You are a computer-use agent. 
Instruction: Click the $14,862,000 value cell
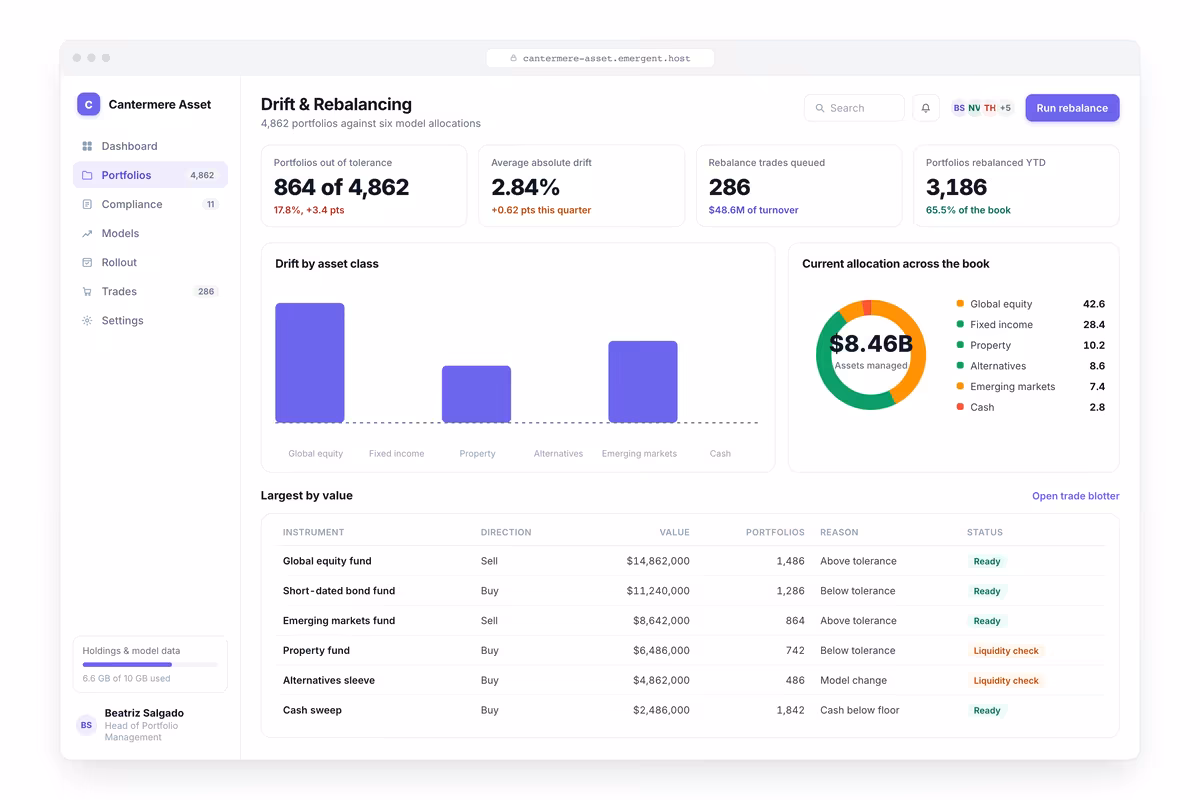[658, 561]
